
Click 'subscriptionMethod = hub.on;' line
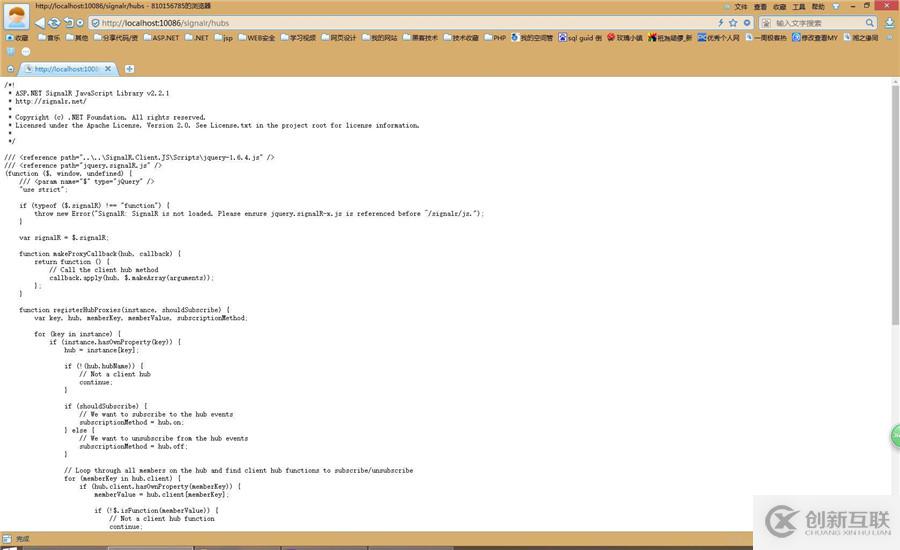pos(131,422)
